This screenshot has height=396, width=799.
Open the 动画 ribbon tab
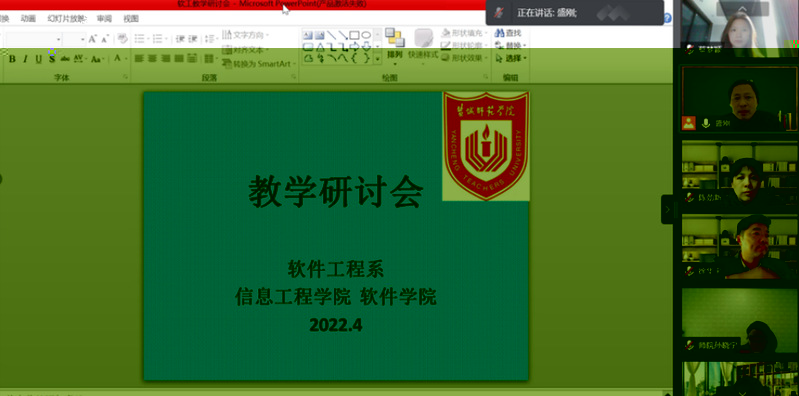28,19
